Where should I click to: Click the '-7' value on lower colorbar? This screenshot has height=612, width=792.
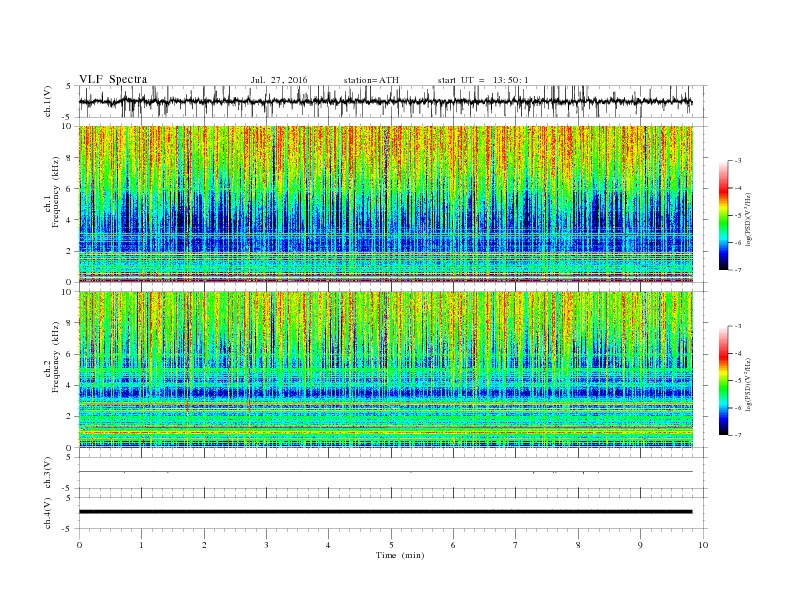738,435
